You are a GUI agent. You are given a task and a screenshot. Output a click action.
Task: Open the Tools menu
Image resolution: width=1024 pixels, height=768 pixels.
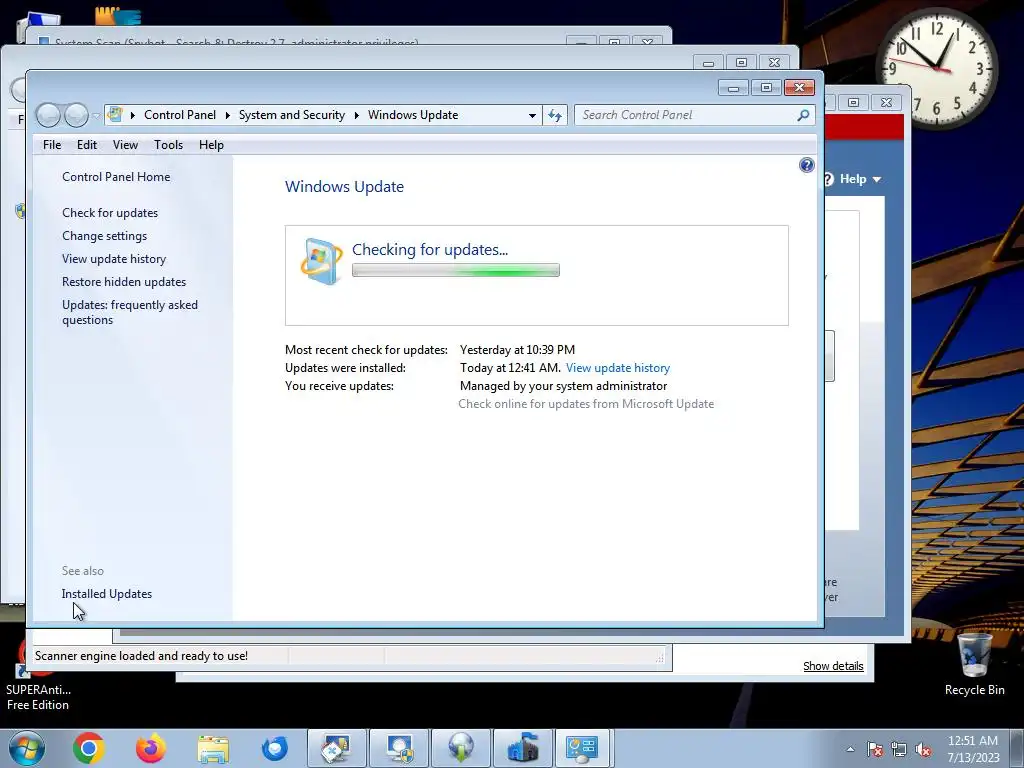click(168, 145)
